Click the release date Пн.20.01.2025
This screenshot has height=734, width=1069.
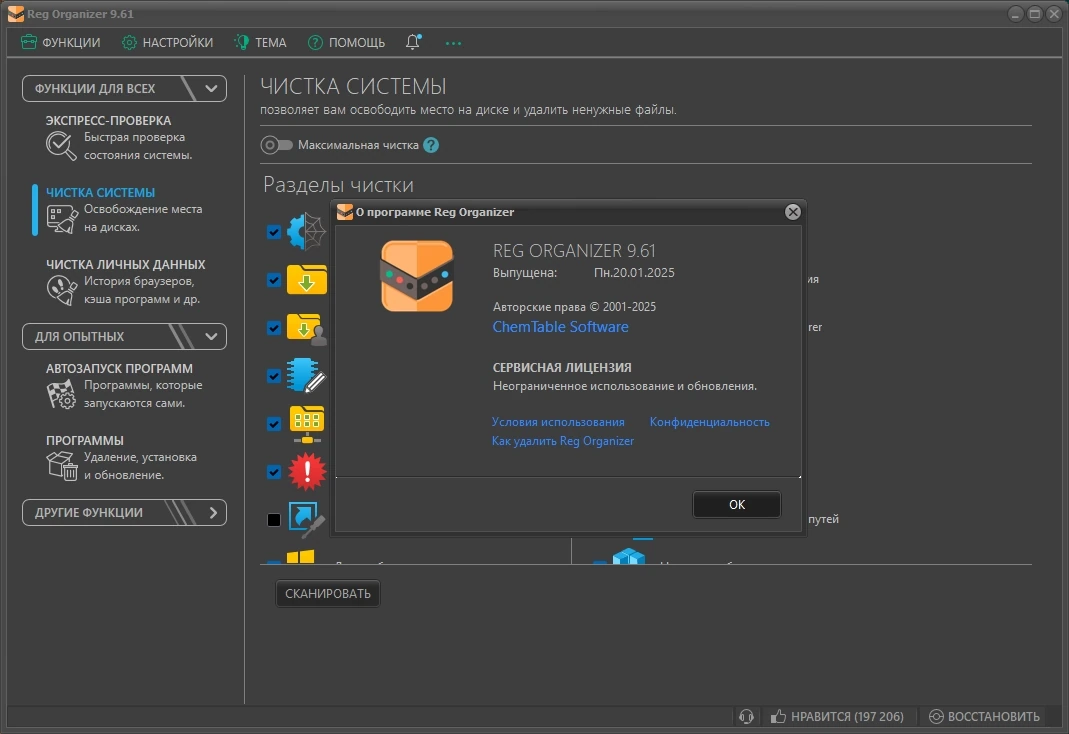(634, 273)
